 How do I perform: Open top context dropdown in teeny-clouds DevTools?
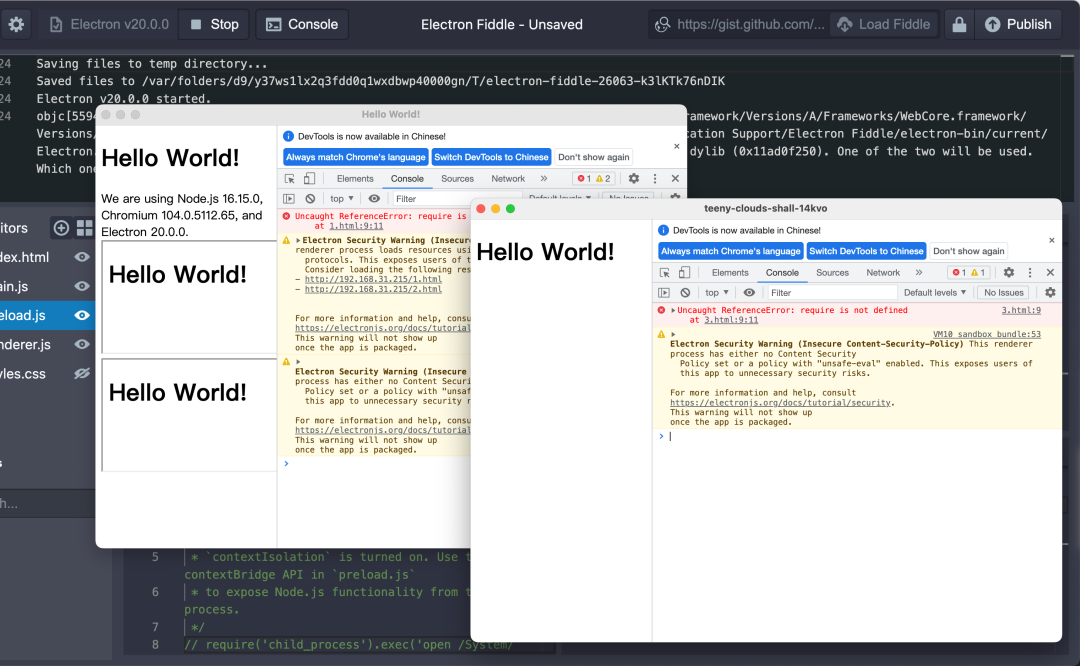click(x=717, y=293)
